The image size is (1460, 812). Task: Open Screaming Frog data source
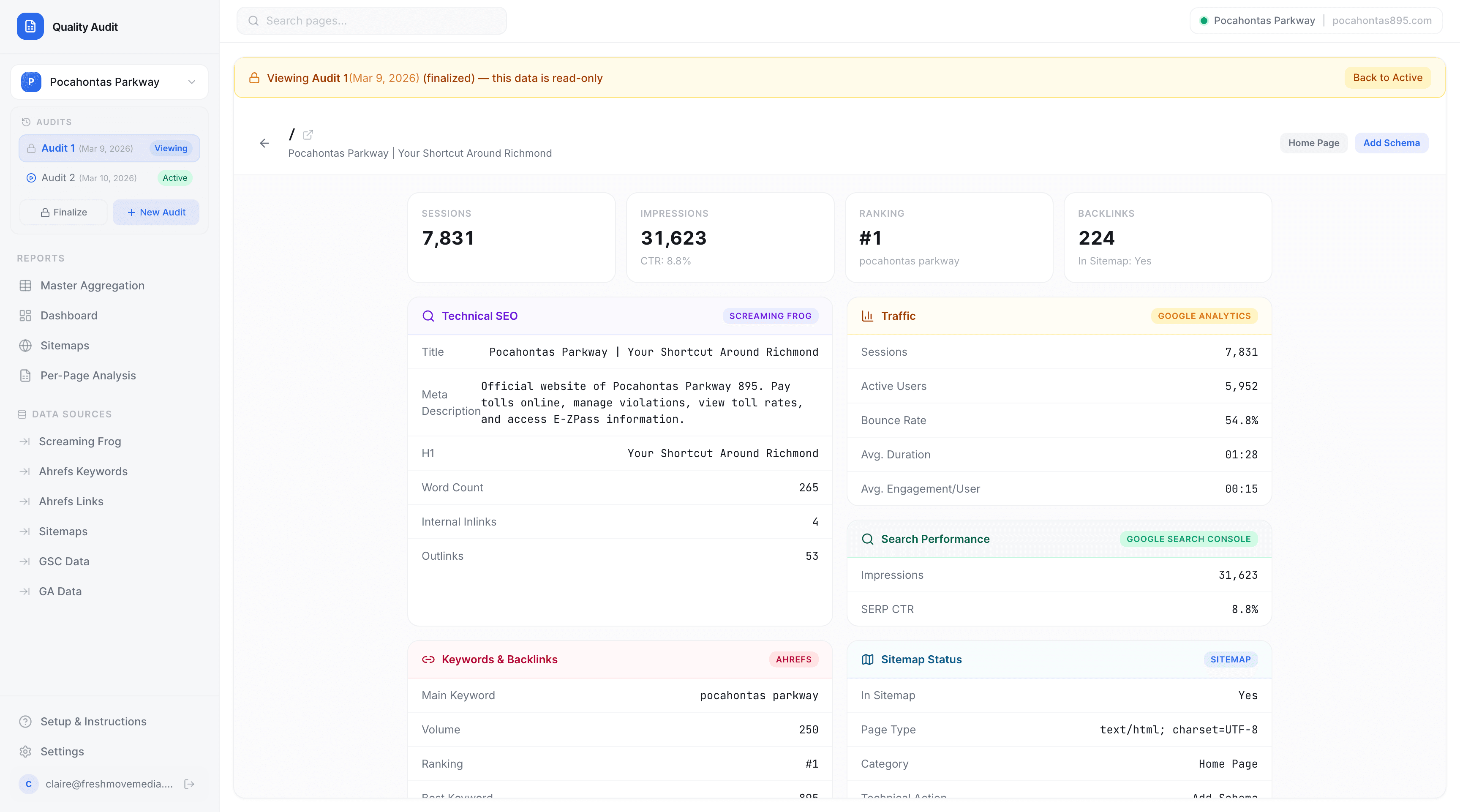click(109, 441)
